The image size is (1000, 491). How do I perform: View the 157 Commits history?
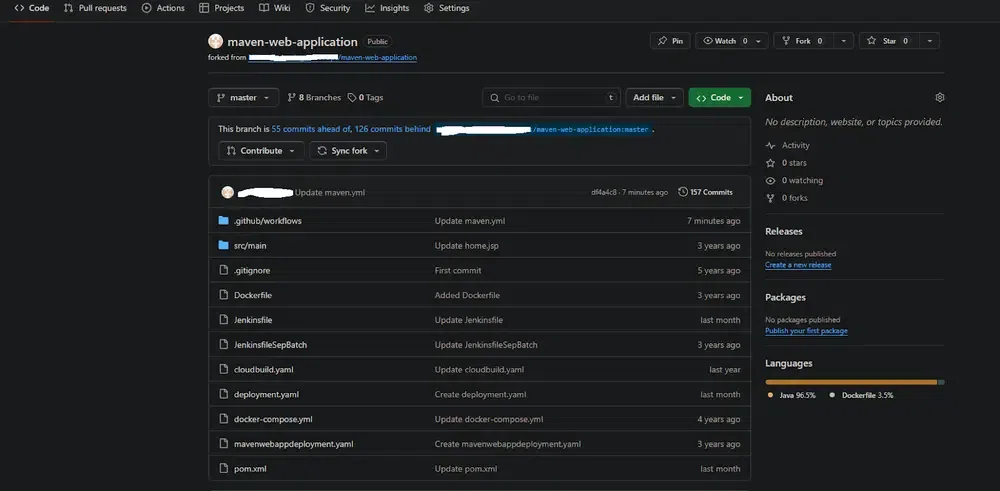pyautogui.click(x=705, y=192)
